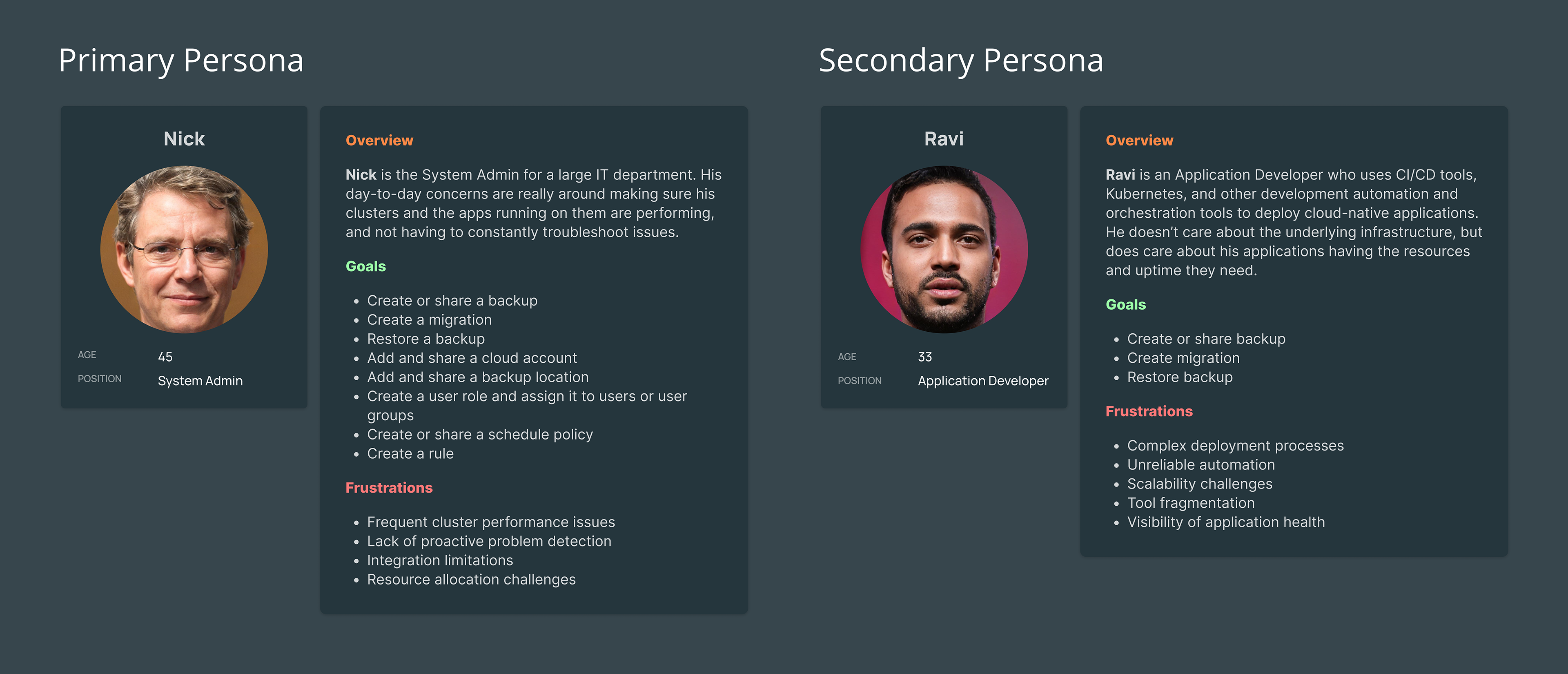Click the Nick name title
Viewport: 1568px width, 674px height.
click(184, 139)
